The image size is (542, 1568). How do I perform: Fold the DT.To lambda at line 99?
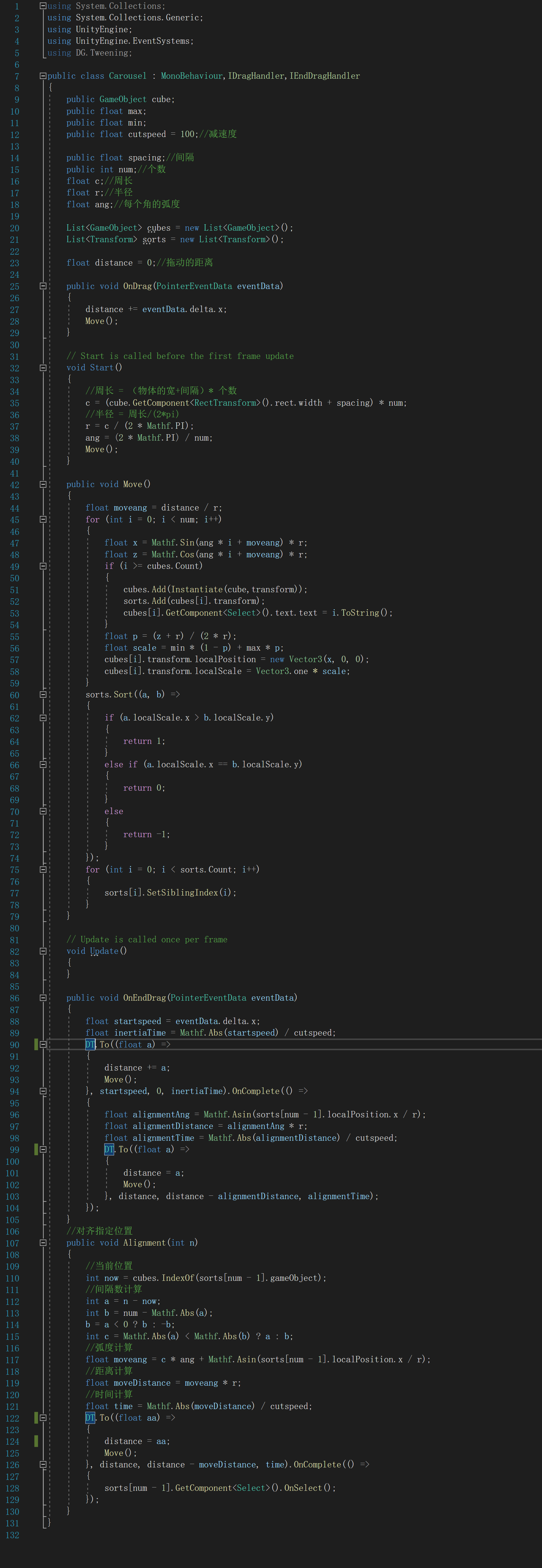[x=43, y=1150]
